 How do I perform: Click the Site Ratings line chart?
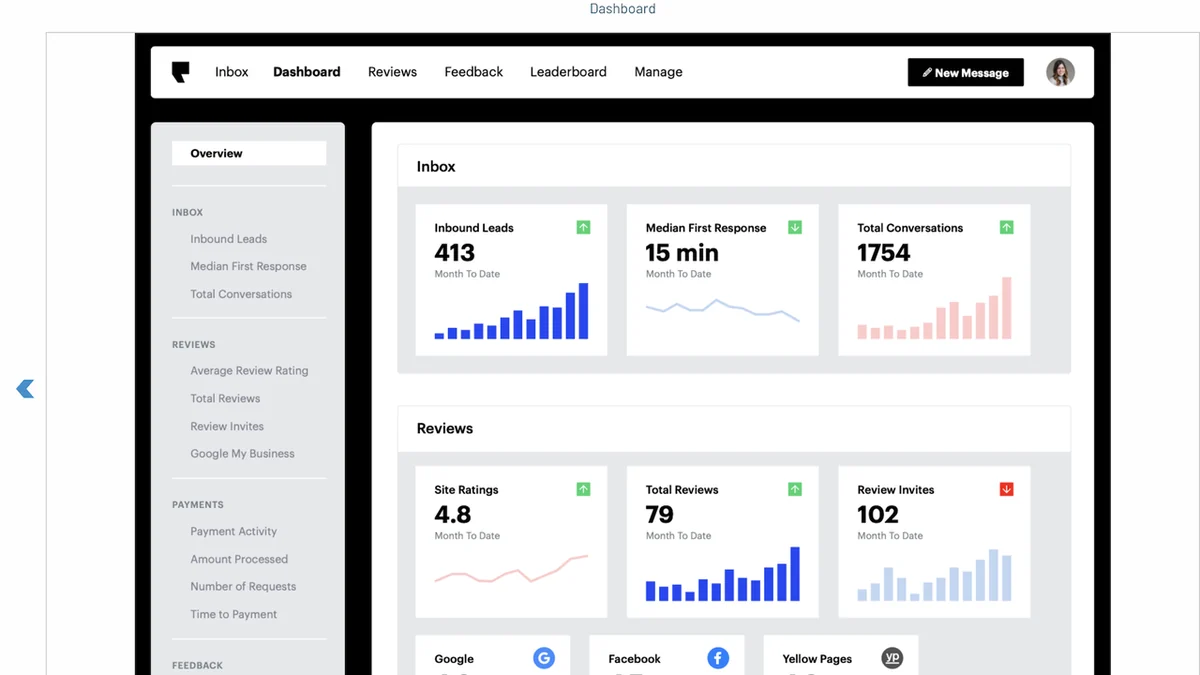[x=511, y=569]
